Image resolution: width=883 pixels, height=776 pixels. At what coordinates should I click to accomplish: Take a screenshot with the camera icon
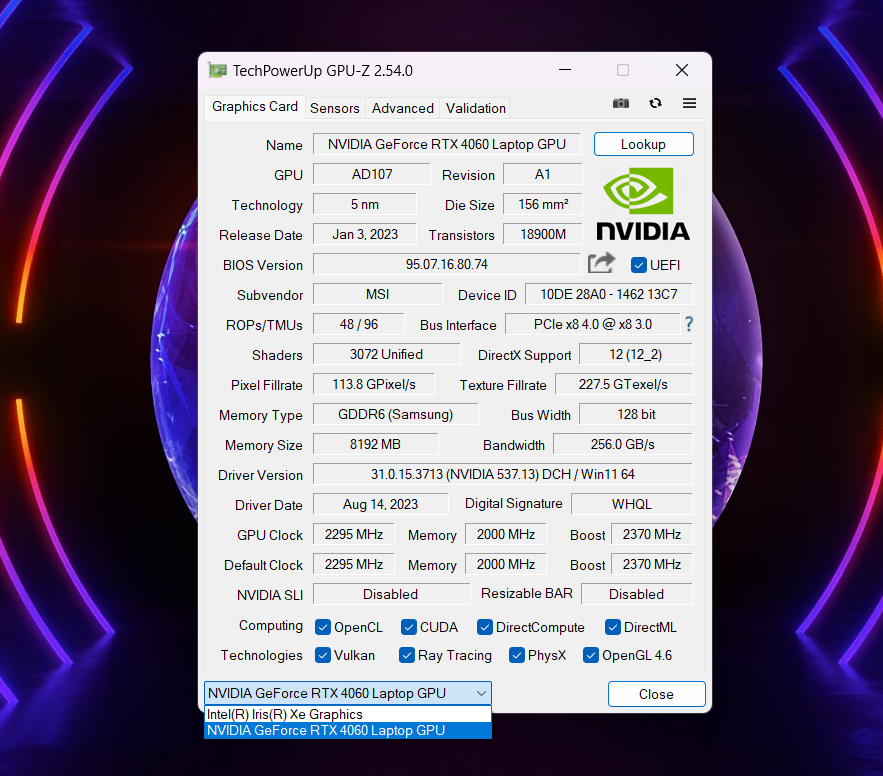[x=621, y=103]
